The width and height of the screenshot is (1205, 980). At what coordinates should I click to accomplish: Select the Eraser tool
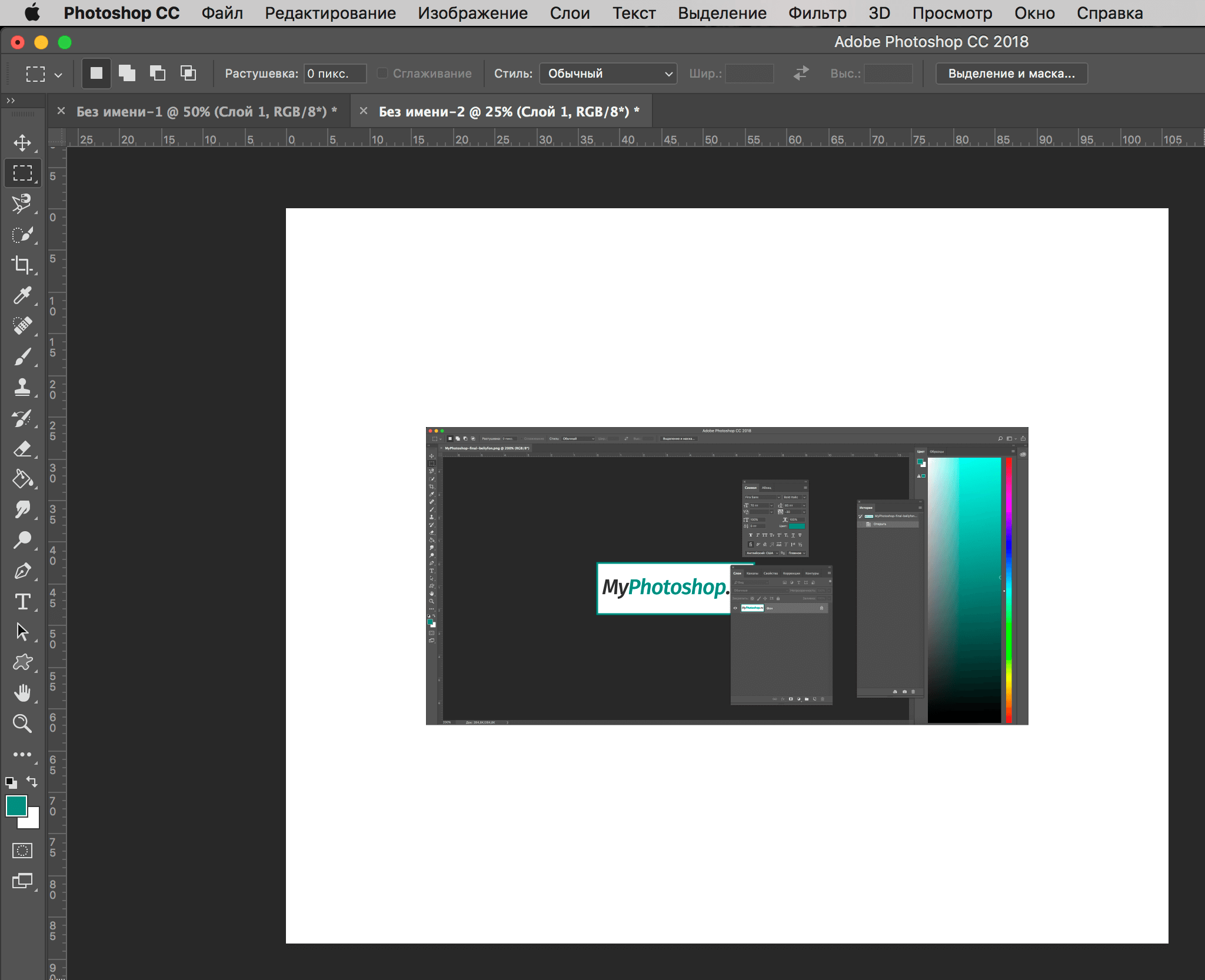click(22, 449)
